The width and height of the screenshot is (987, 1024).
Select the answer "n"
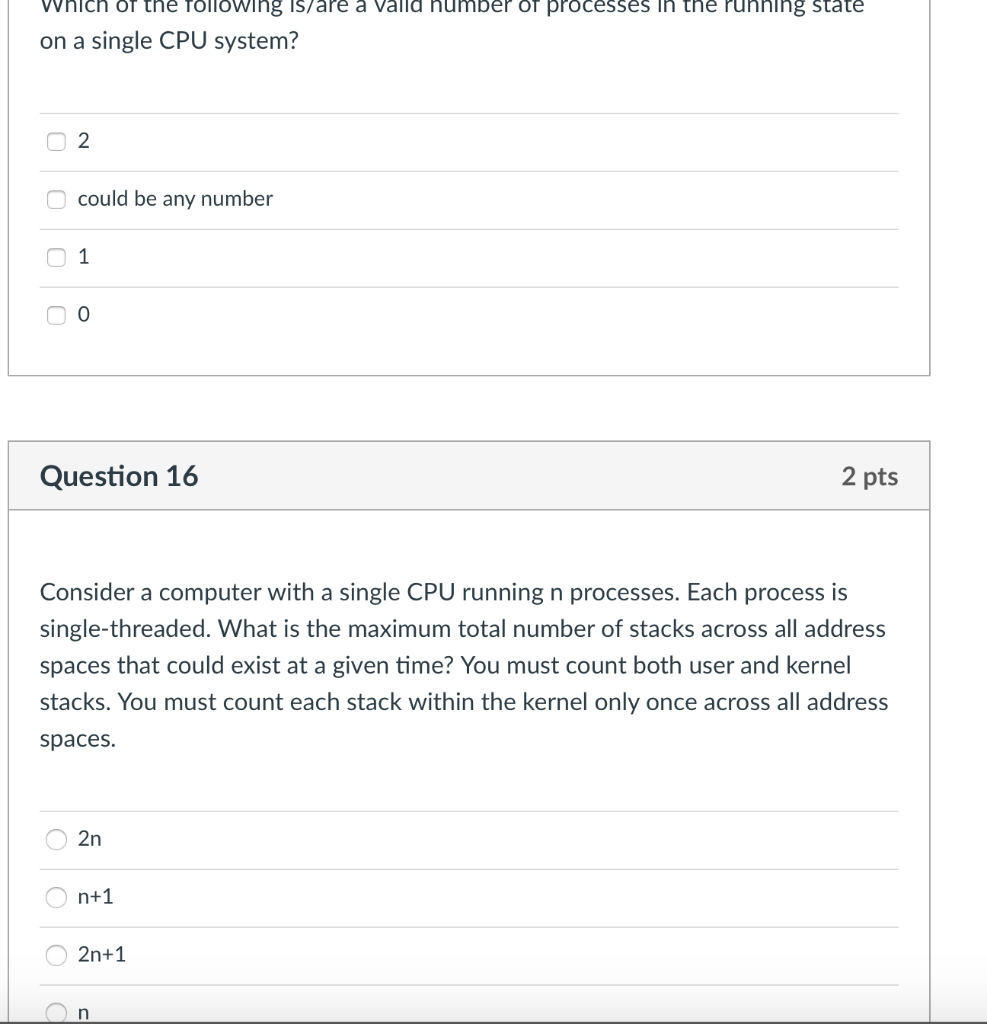56,1012
